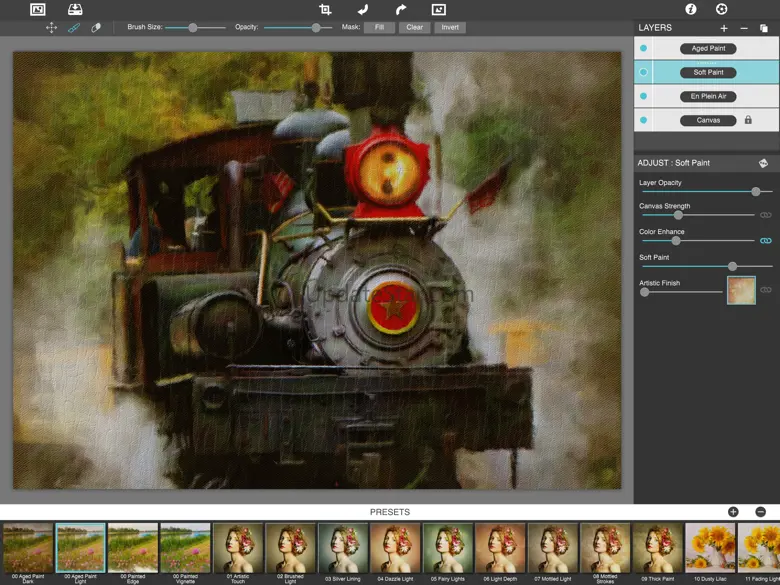This screenshot has height=585, width=780.
Task: Click the undo arrow
Action: click(x=363, y=9)
